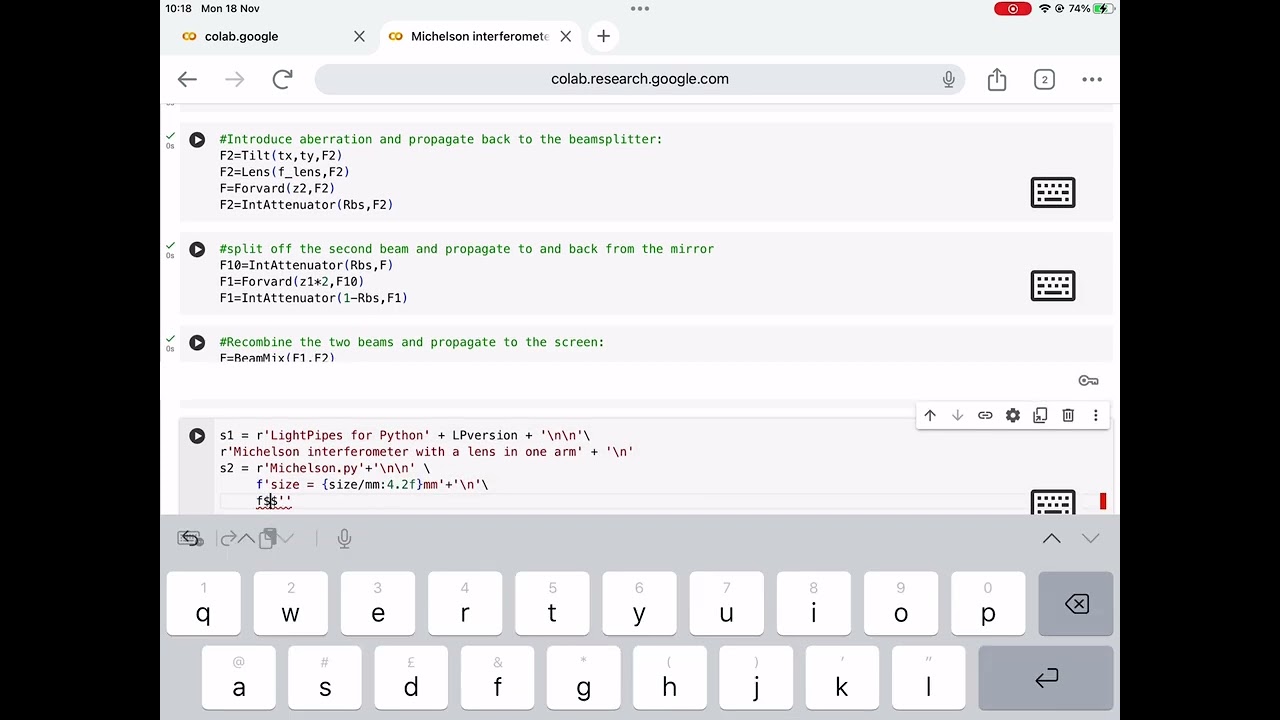Image resolution: width=1280 pixels, height=720 pixels.
Task: Tap the f key
Action: (x=497, y=679)
